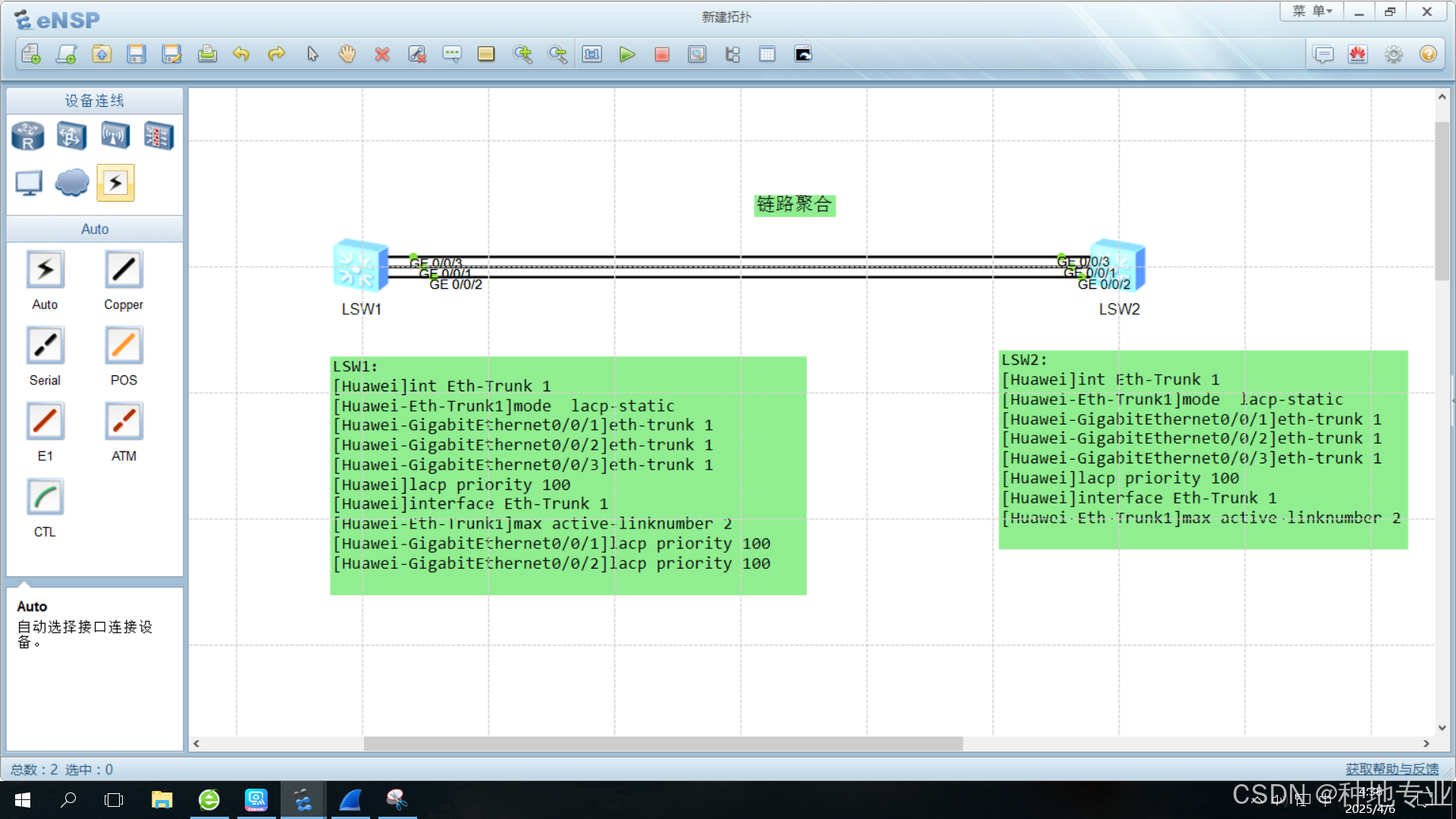Screen dimensions: 1456x819
Task: Open File Explorer from the taskbar
Action: click(162, 799)
